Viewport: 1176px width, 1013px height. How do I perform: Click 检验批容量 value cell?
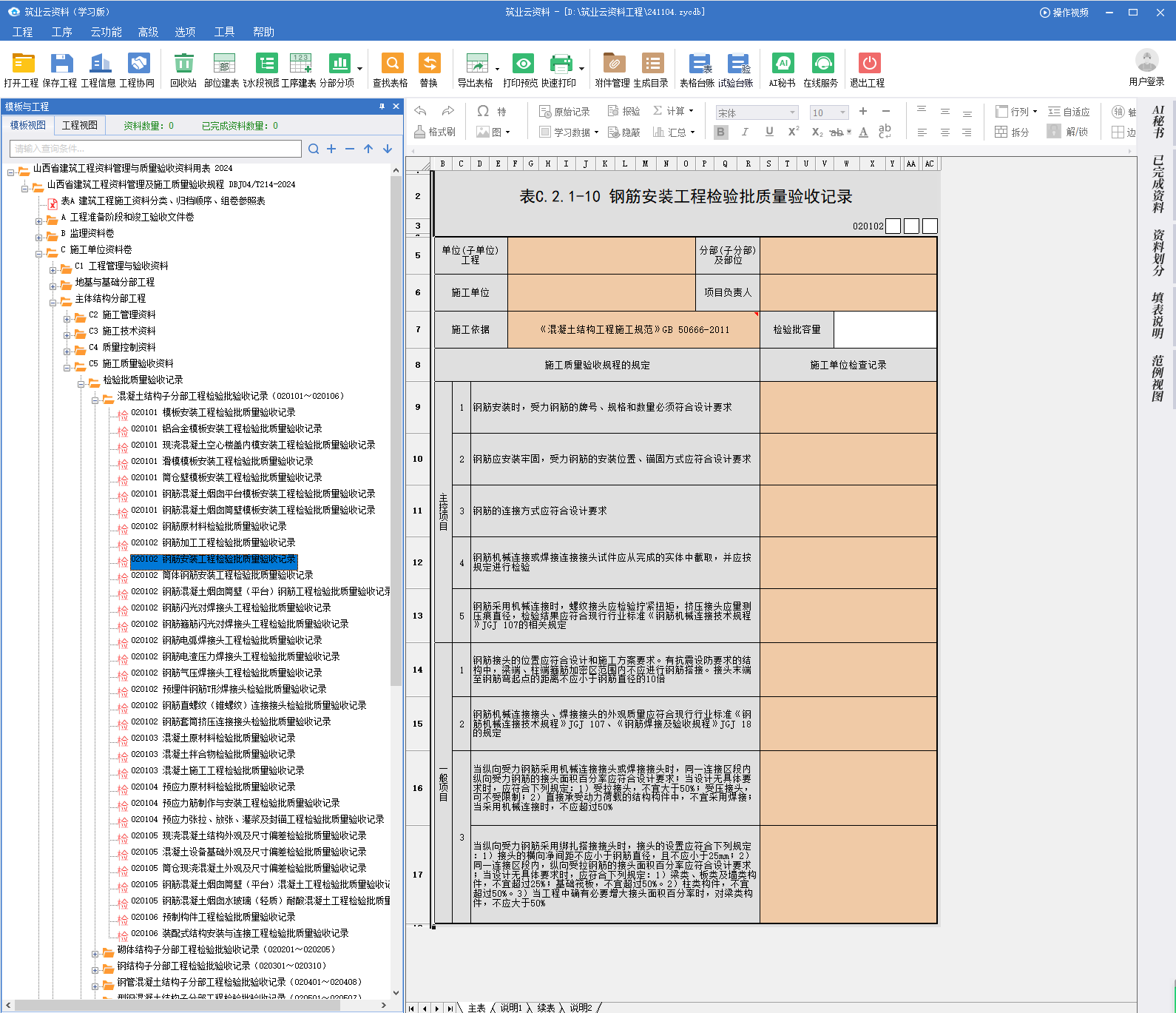point(885,329)
